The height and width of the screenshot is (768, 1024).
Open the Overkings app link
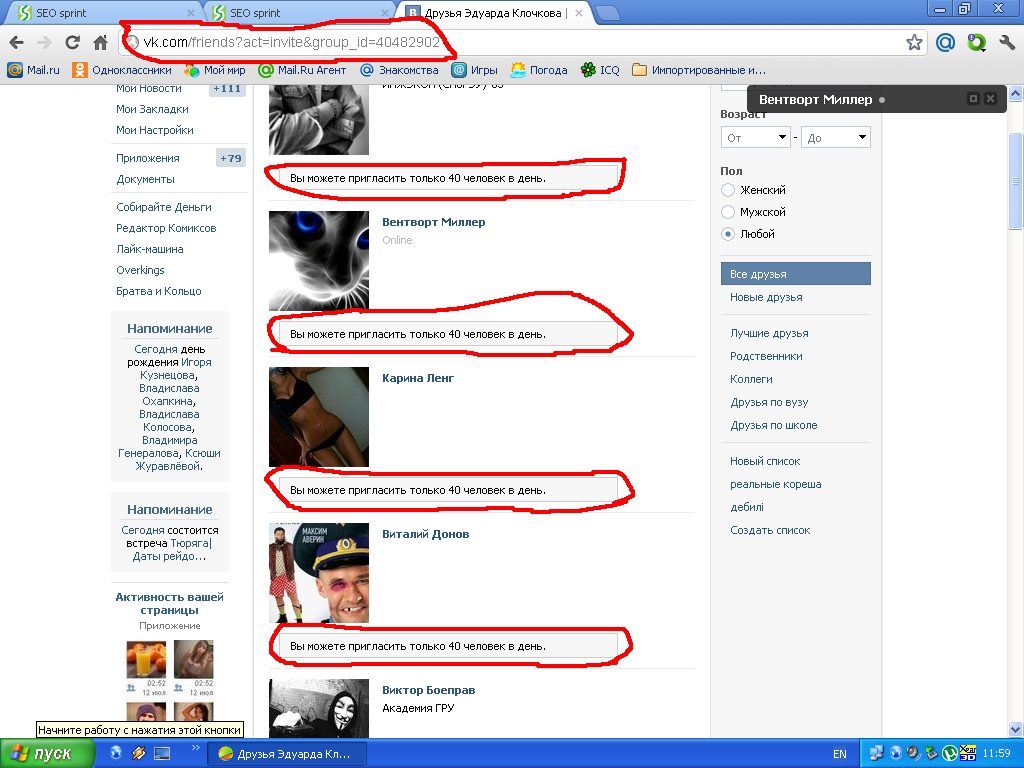click(140, 270)
